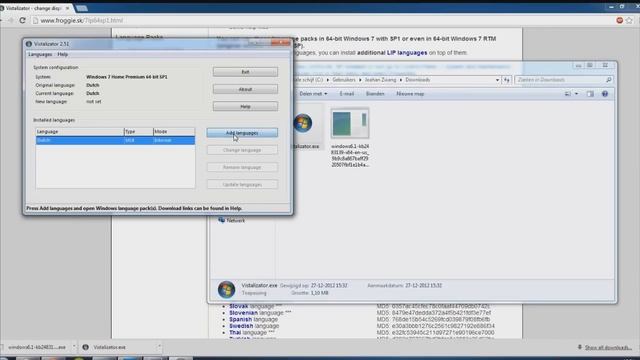Open dropdown arrow for windows6.1-kb download
The height and width of the screenshot is (360, 640).
point(74,347)
